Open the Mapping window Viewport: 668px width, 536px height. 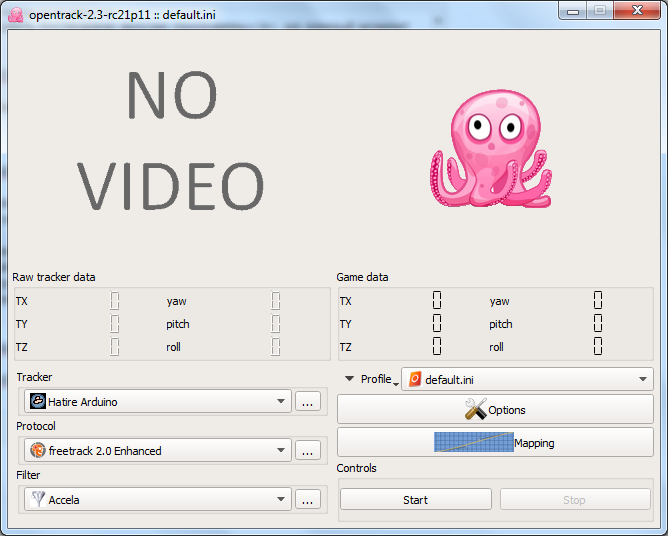click(495, 442)
